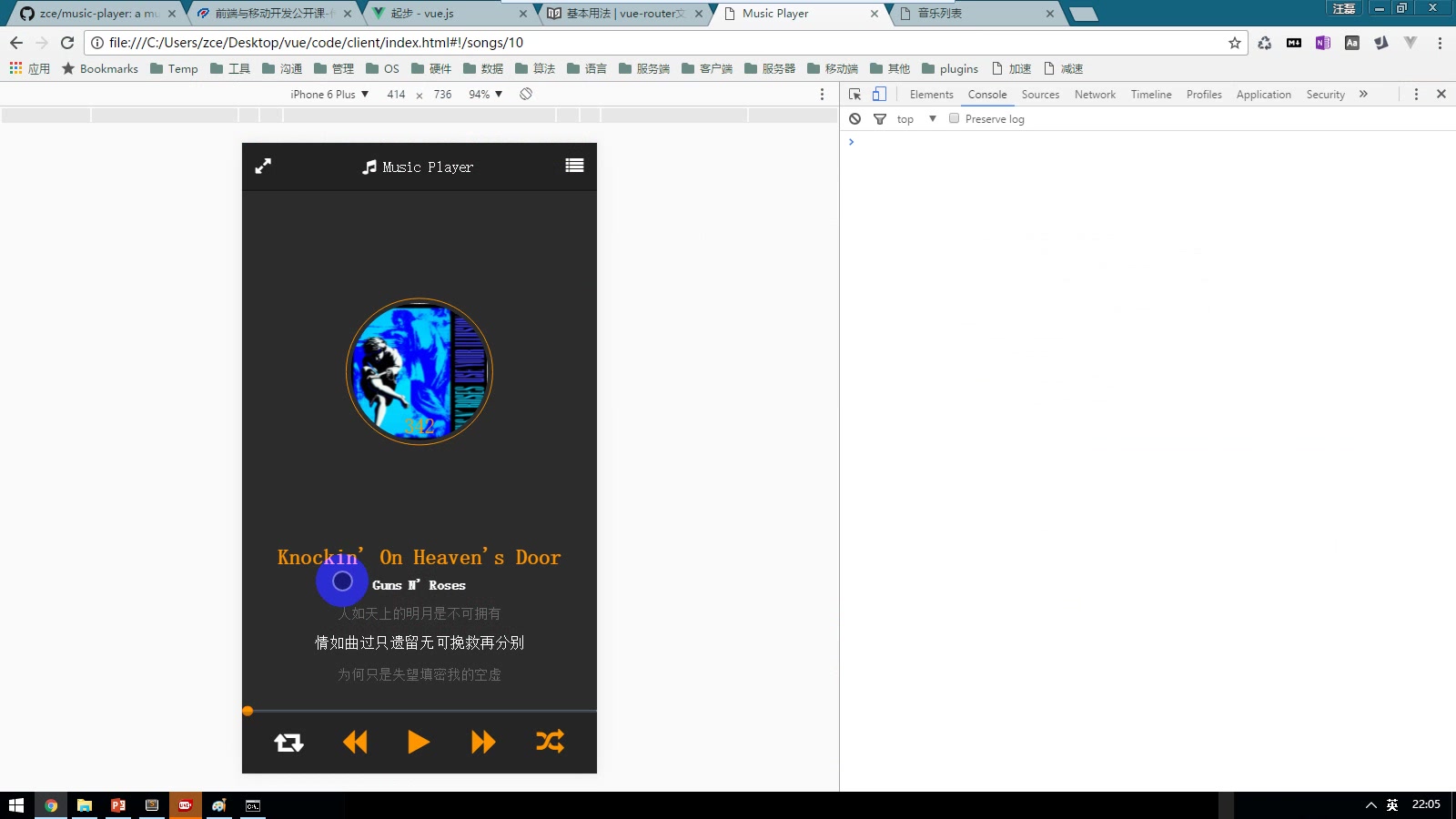1456x819 pixels.
Task: Toggle the repeat mode icon
Action: click(288, 742)
